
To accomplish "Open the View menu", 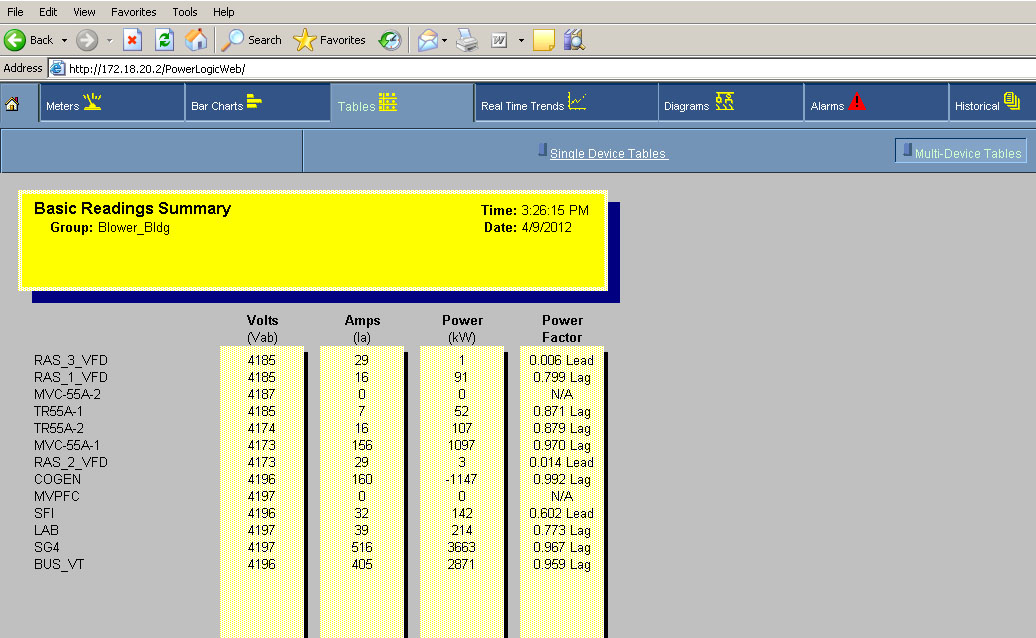I will (x=84, y=12).
